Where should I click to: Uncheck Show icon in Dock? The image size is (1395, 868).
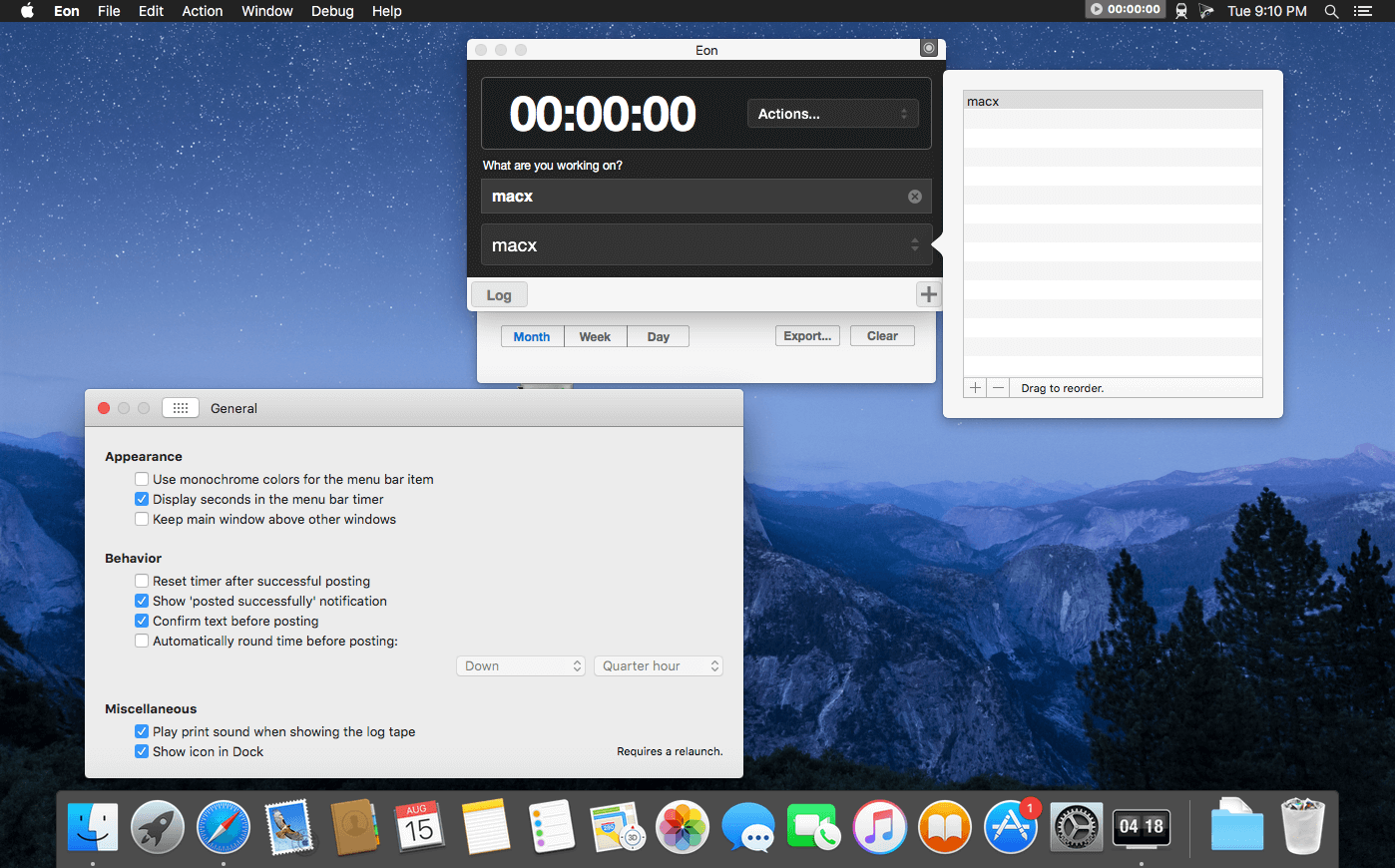pyautogui.click(x=142, y=752)
